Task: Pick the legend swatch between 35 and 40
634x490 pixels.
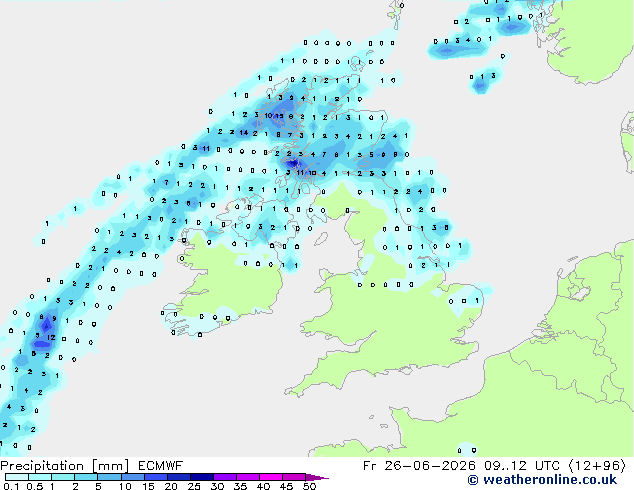Action: 247,477
